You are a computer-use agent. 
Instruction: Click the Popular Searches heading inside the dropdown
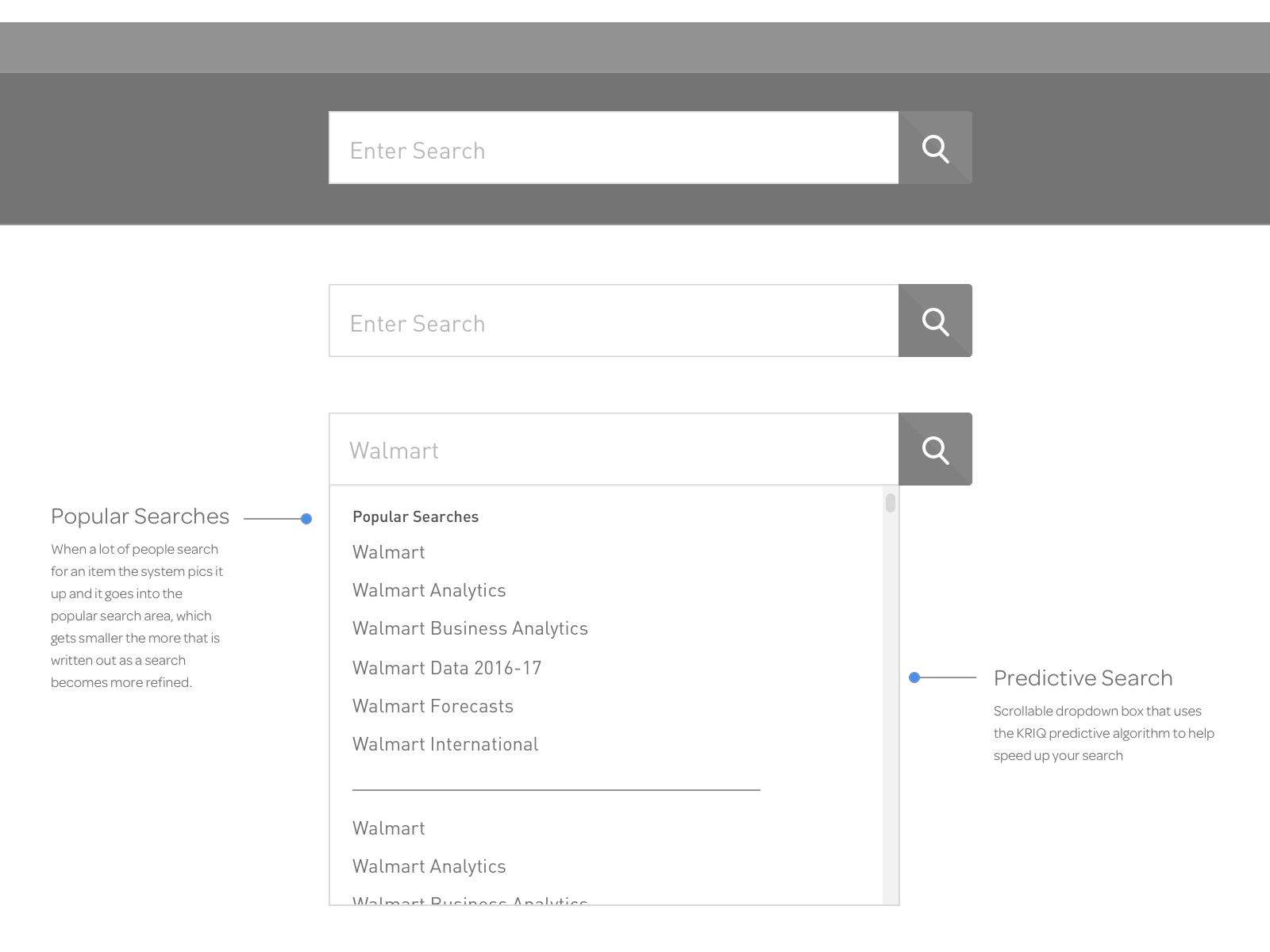pos(416,517)
